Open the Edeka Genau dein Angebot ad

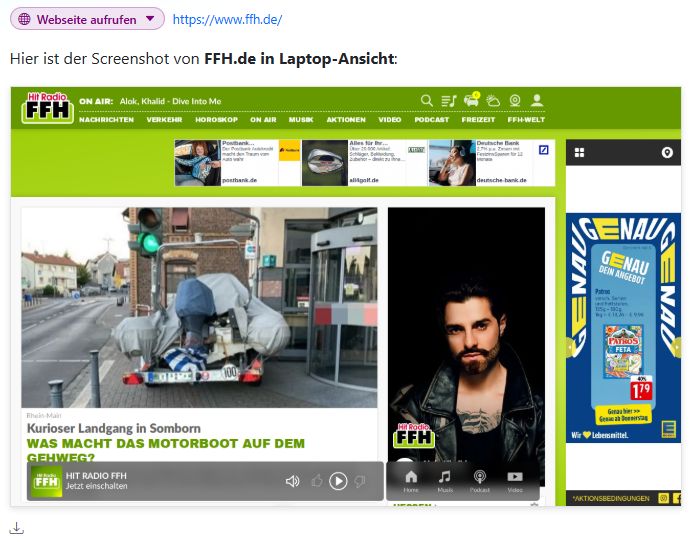tap(623, 328)
